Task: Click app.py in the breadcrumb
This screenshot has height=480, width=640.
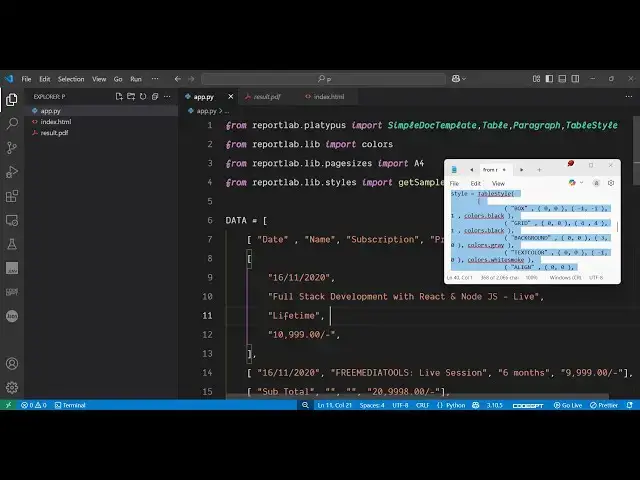Action: tap(206, 111)
